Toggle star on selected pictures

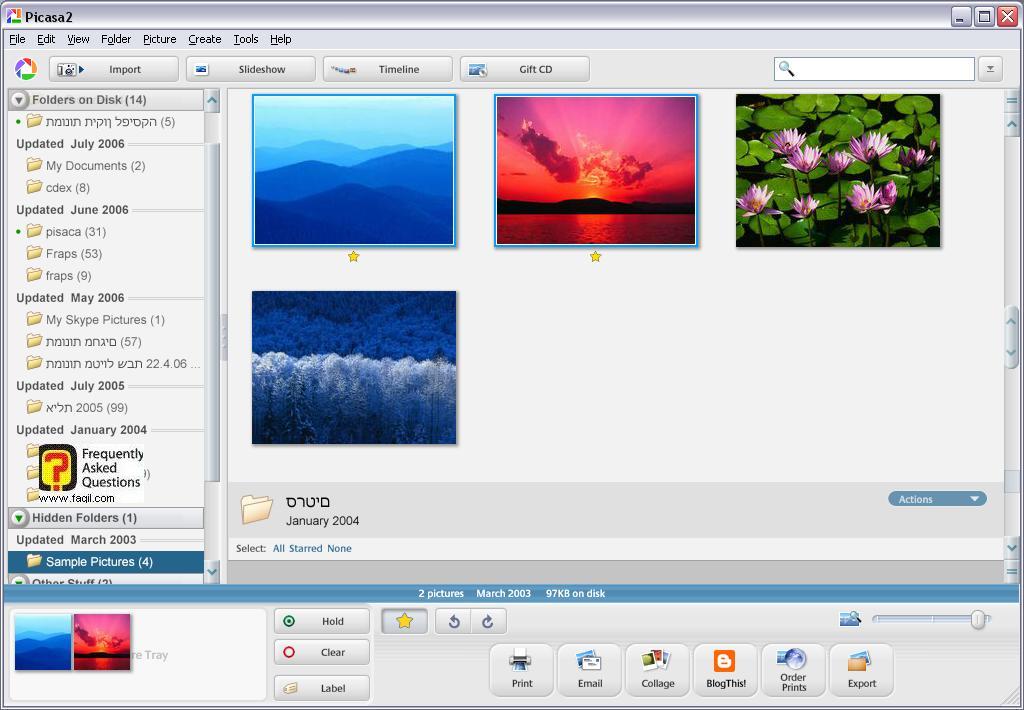[x=404, y=621]
